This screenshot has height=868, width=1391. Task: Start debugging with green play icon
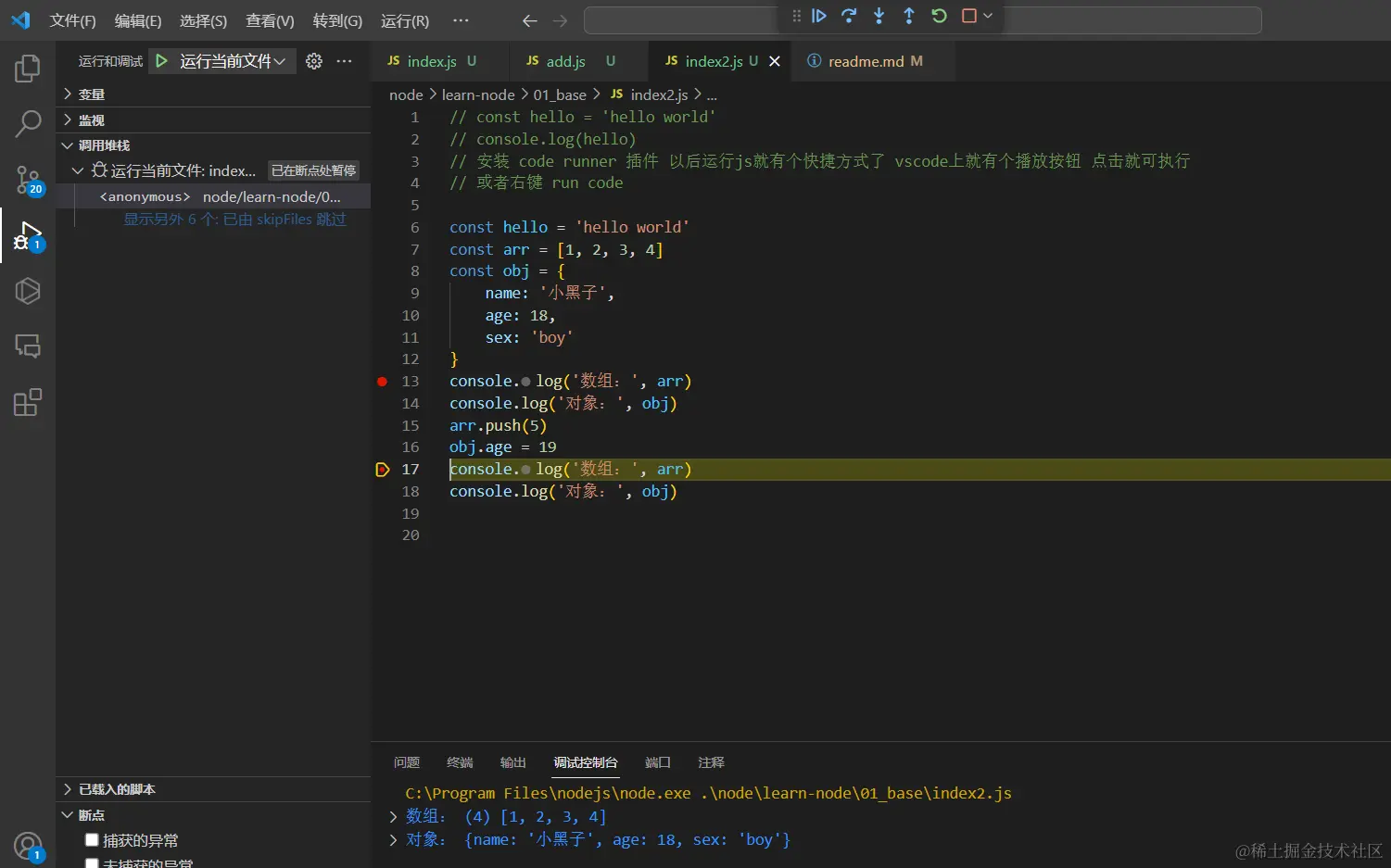[x=162, y=61]
